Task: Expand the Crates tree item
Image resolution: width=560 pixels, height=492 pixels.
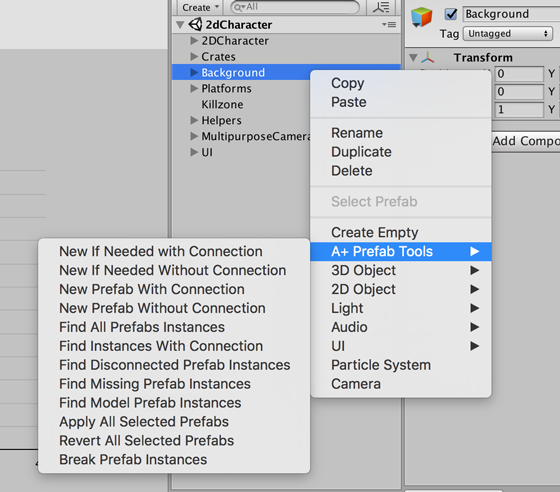Action: (194, 56)
